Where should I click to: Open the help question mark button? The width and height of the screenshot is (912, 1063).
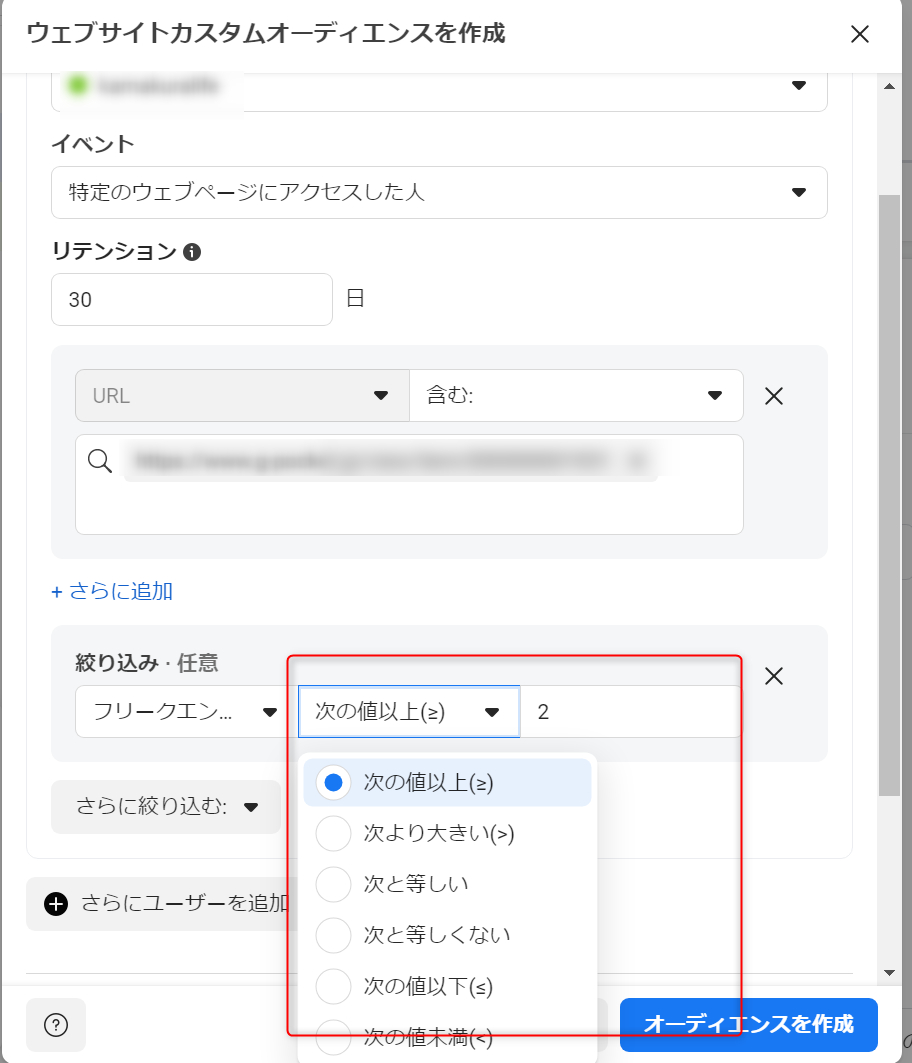57,1025
